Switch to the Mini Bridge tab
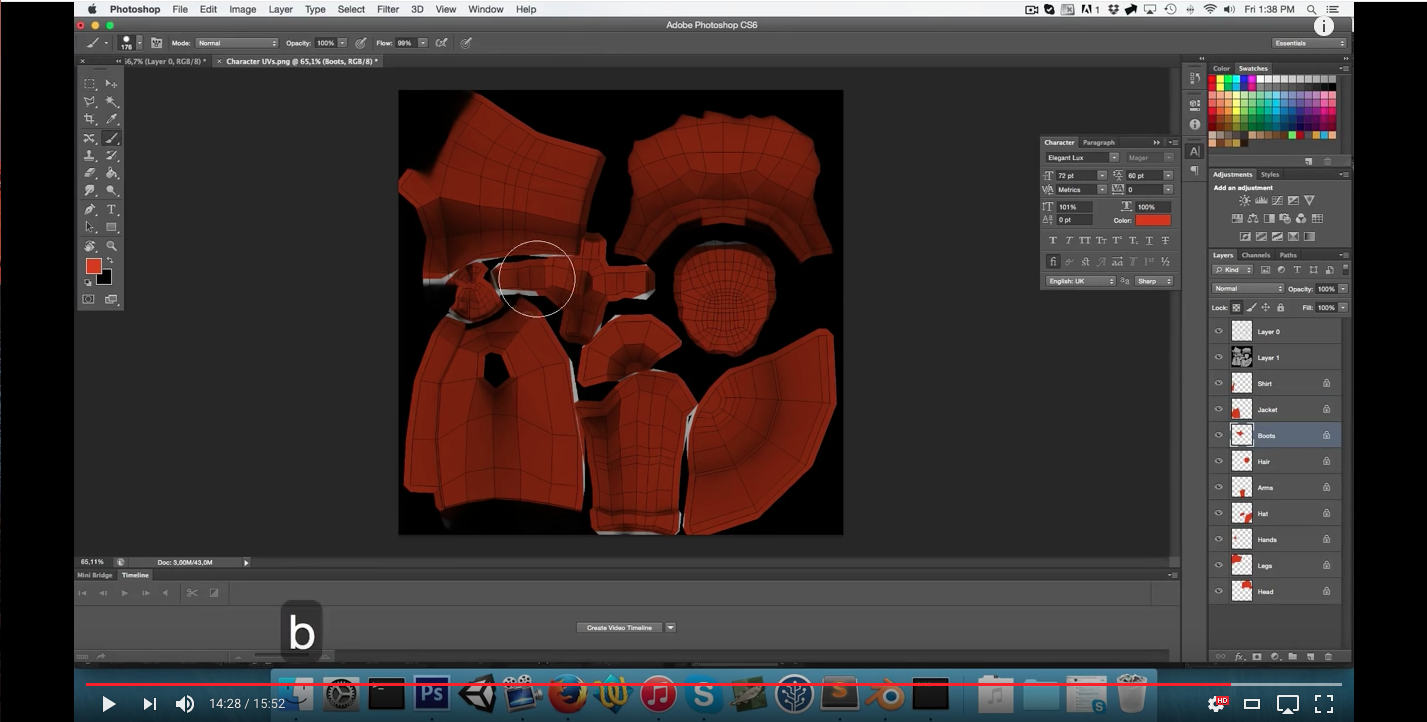Viewport: 1427px width, 722px height. point(96,575)
